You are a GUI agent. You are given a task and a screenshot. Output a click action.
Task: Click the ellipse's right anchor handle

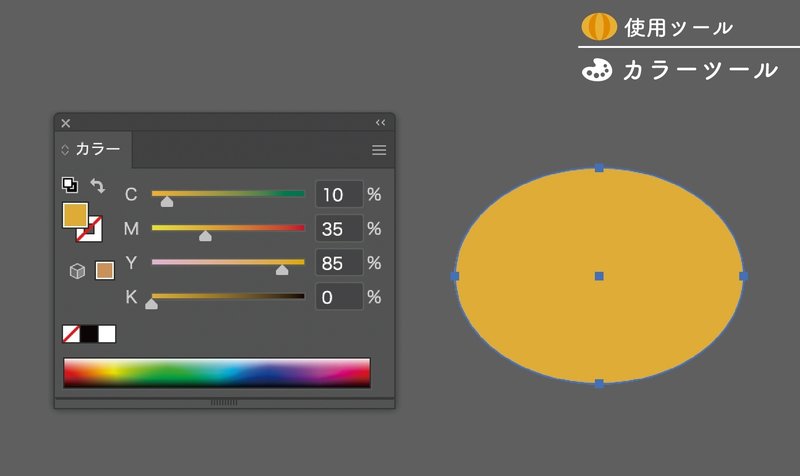[x=743, y=276]
